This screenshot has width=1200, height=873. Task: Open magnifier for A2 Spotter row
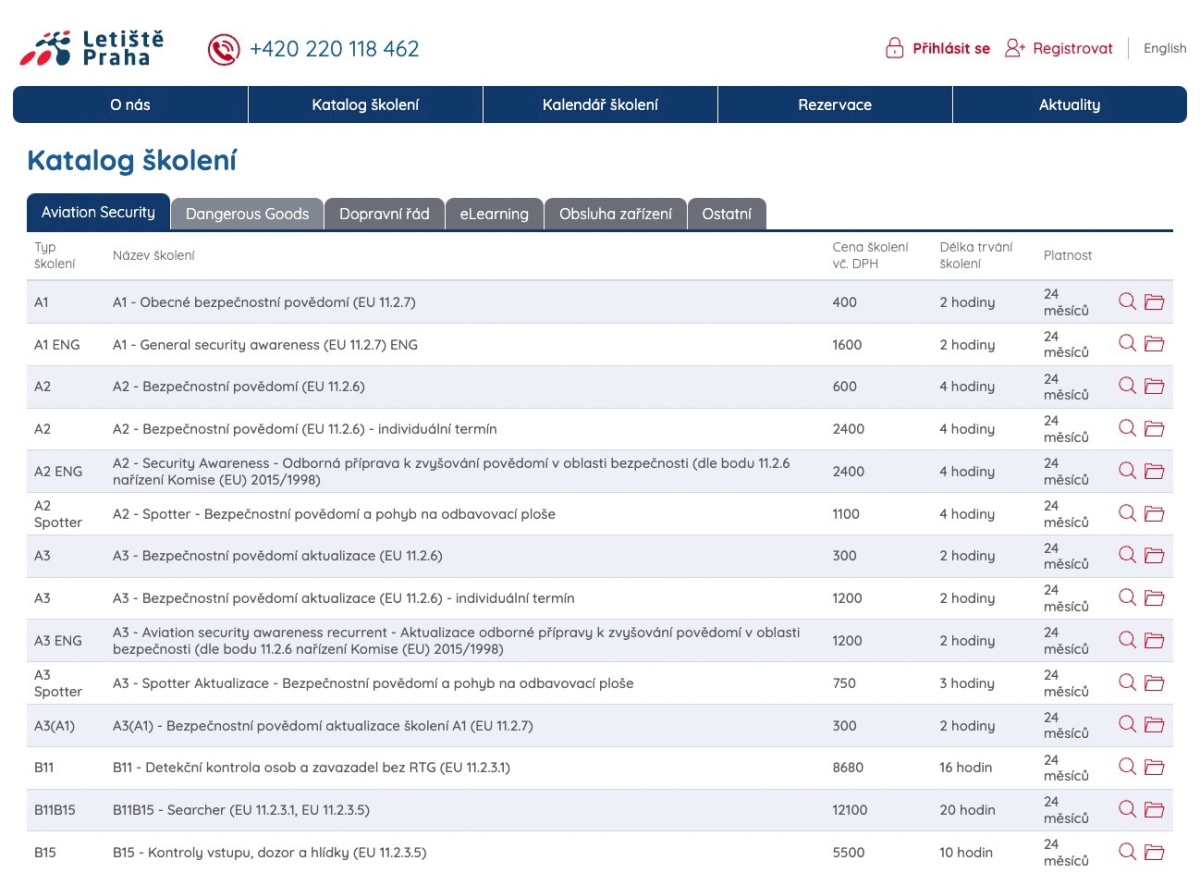point(1127,514)
